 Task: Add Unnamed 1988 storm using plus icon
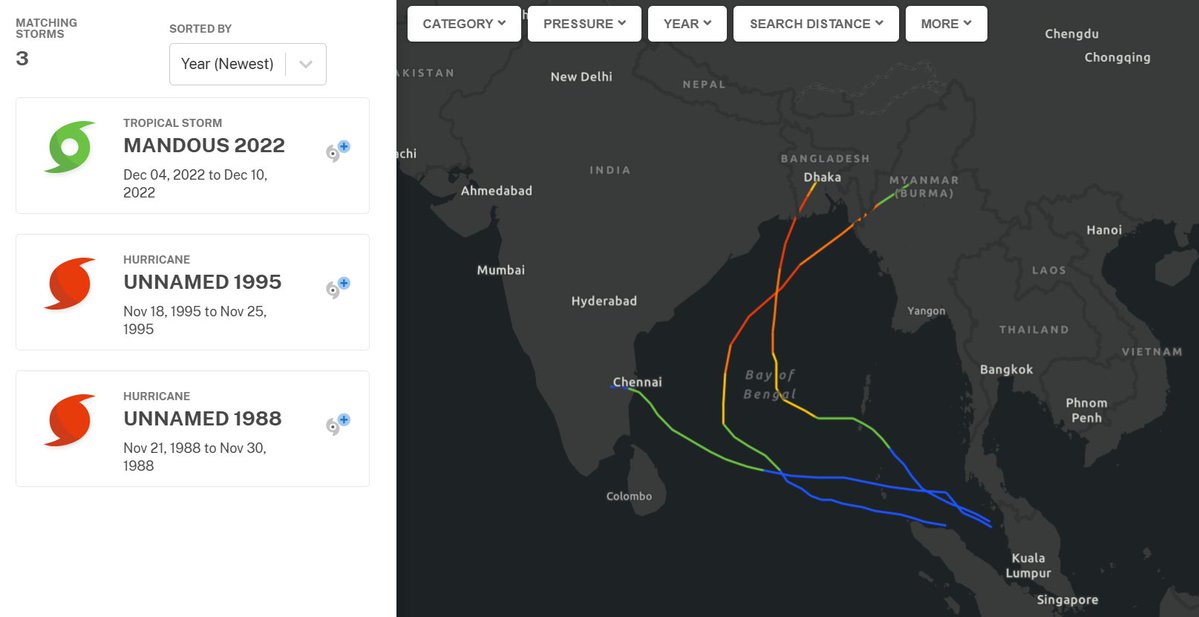pos(338,424)
